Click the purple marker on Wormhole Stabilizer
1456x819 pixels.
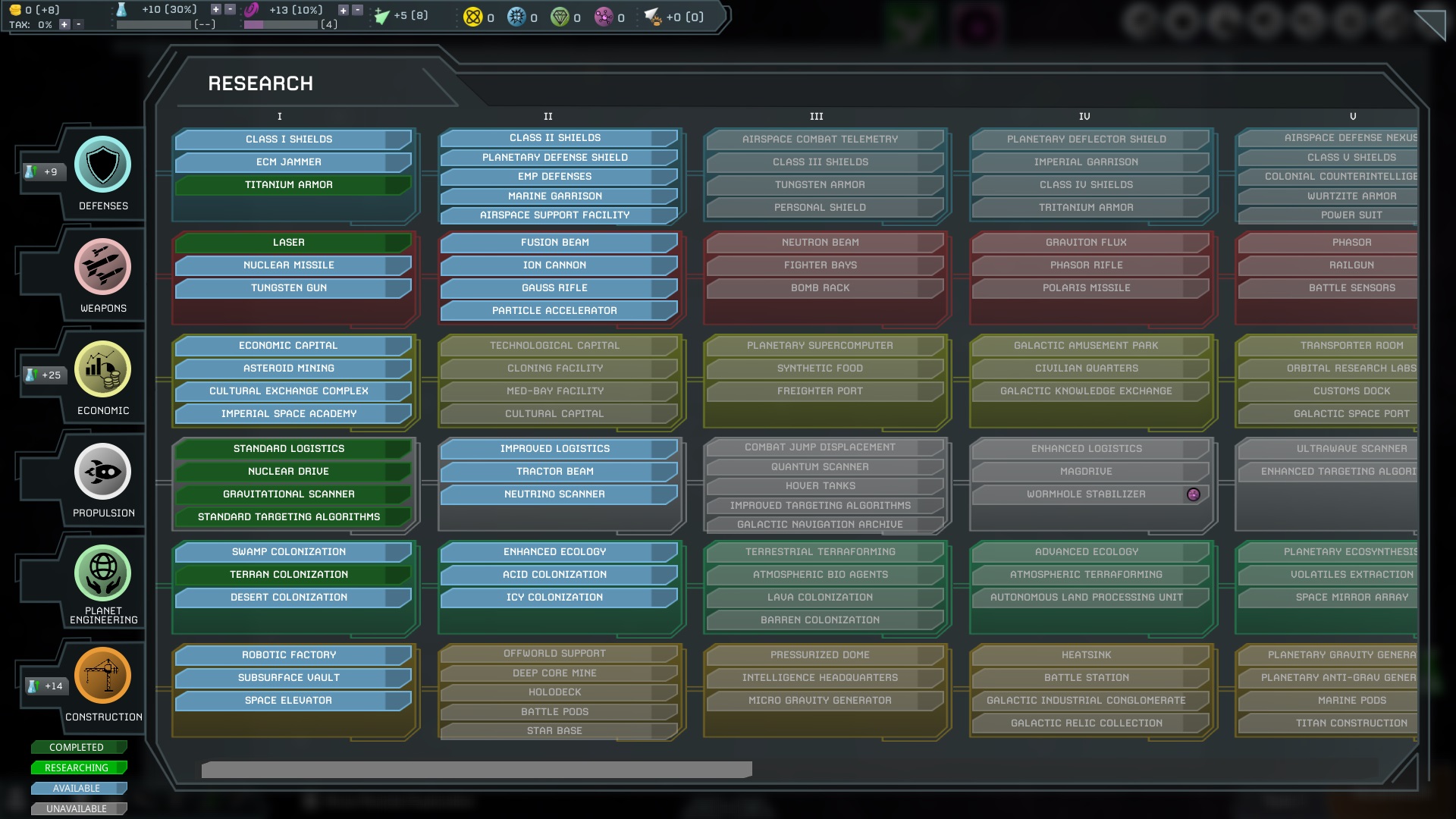(x=1194, y=494)
